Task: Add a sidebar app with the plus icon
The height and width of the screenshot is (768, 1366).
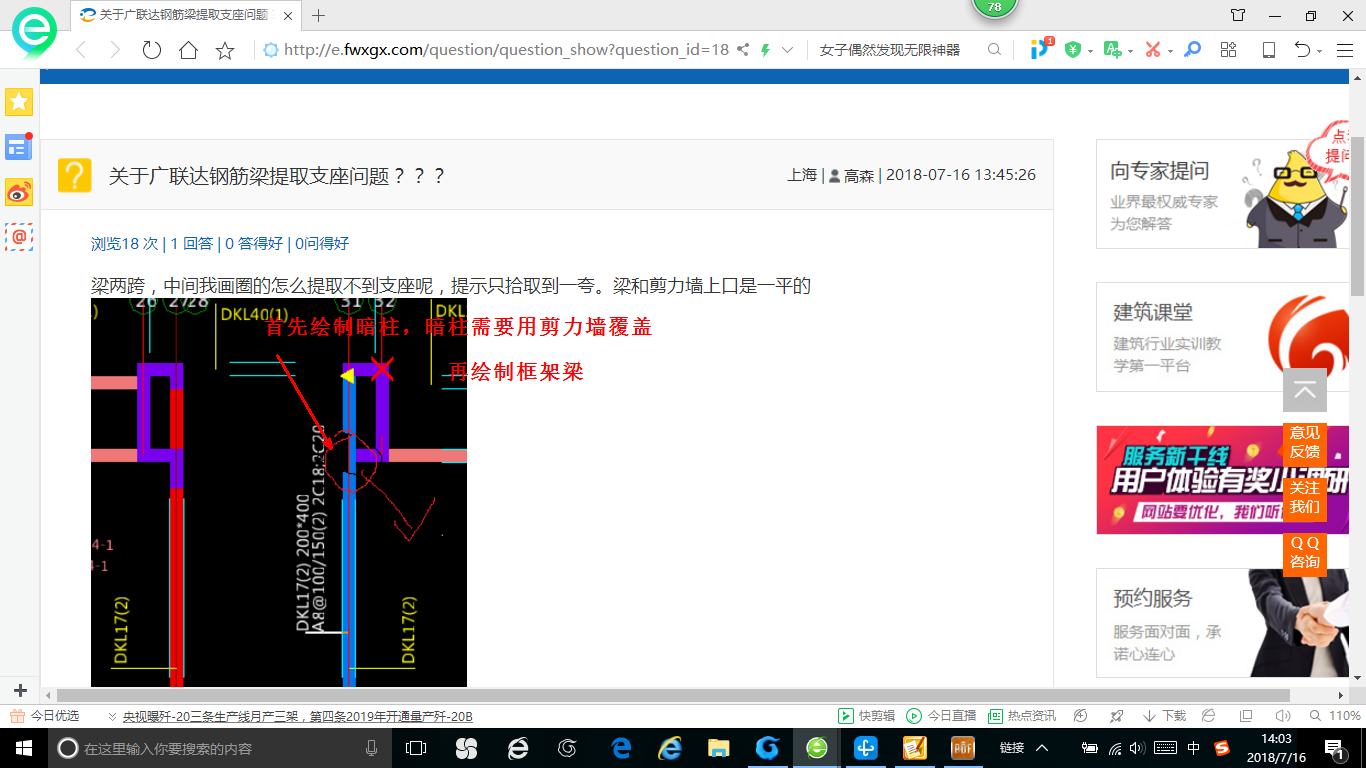Action: (20, 690)
